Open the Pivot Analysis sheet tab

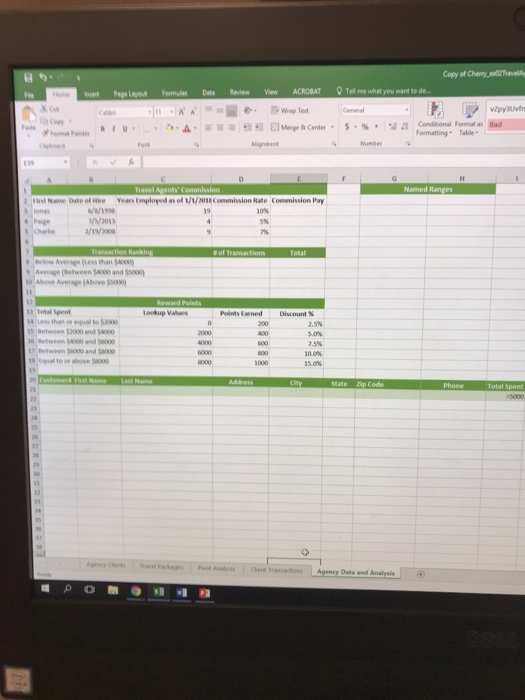click(x=216, y=568)
